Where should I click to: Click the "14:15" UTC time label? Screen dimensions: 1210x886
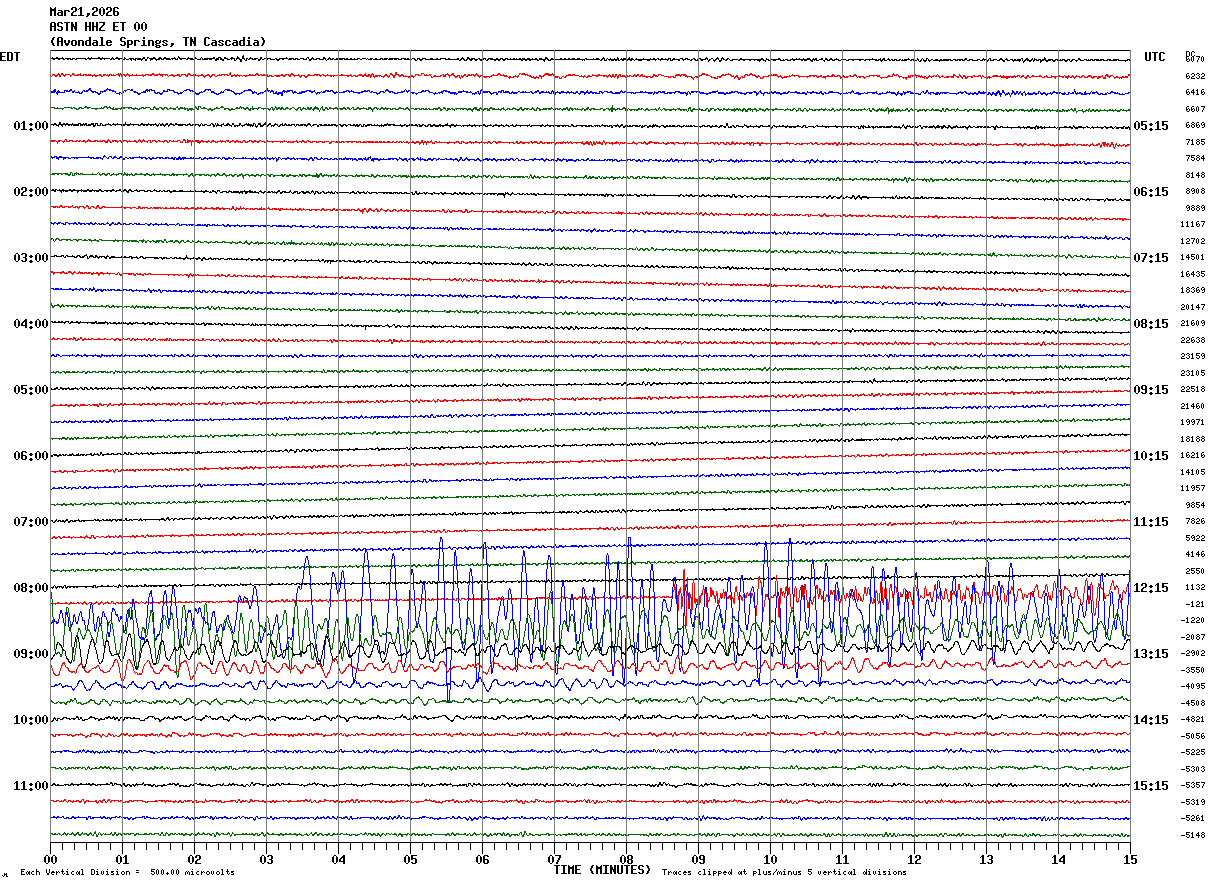coord(1151,720)
